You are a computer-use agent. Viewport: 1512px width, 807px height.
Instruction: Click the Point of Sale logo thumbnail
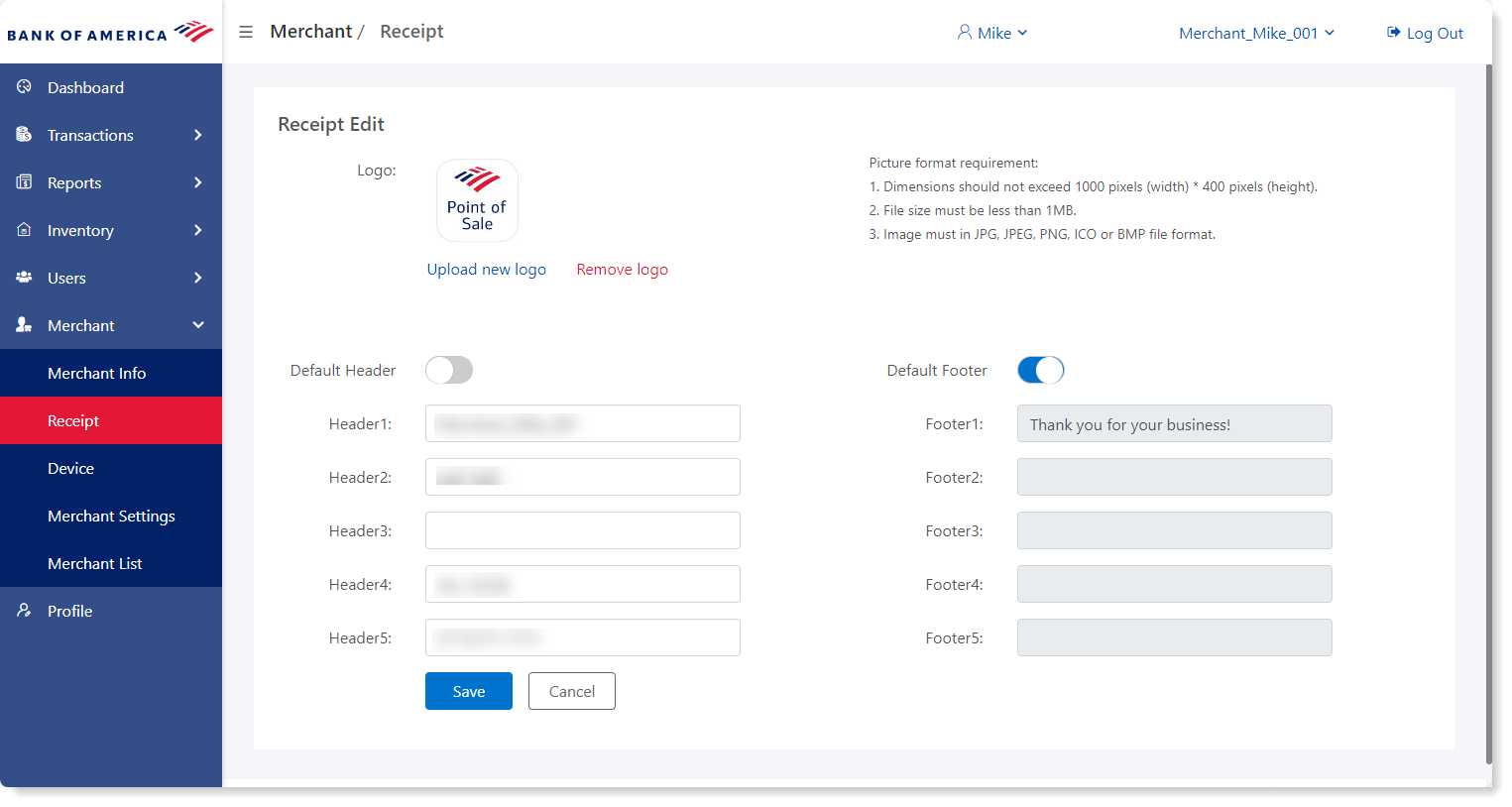477,200
